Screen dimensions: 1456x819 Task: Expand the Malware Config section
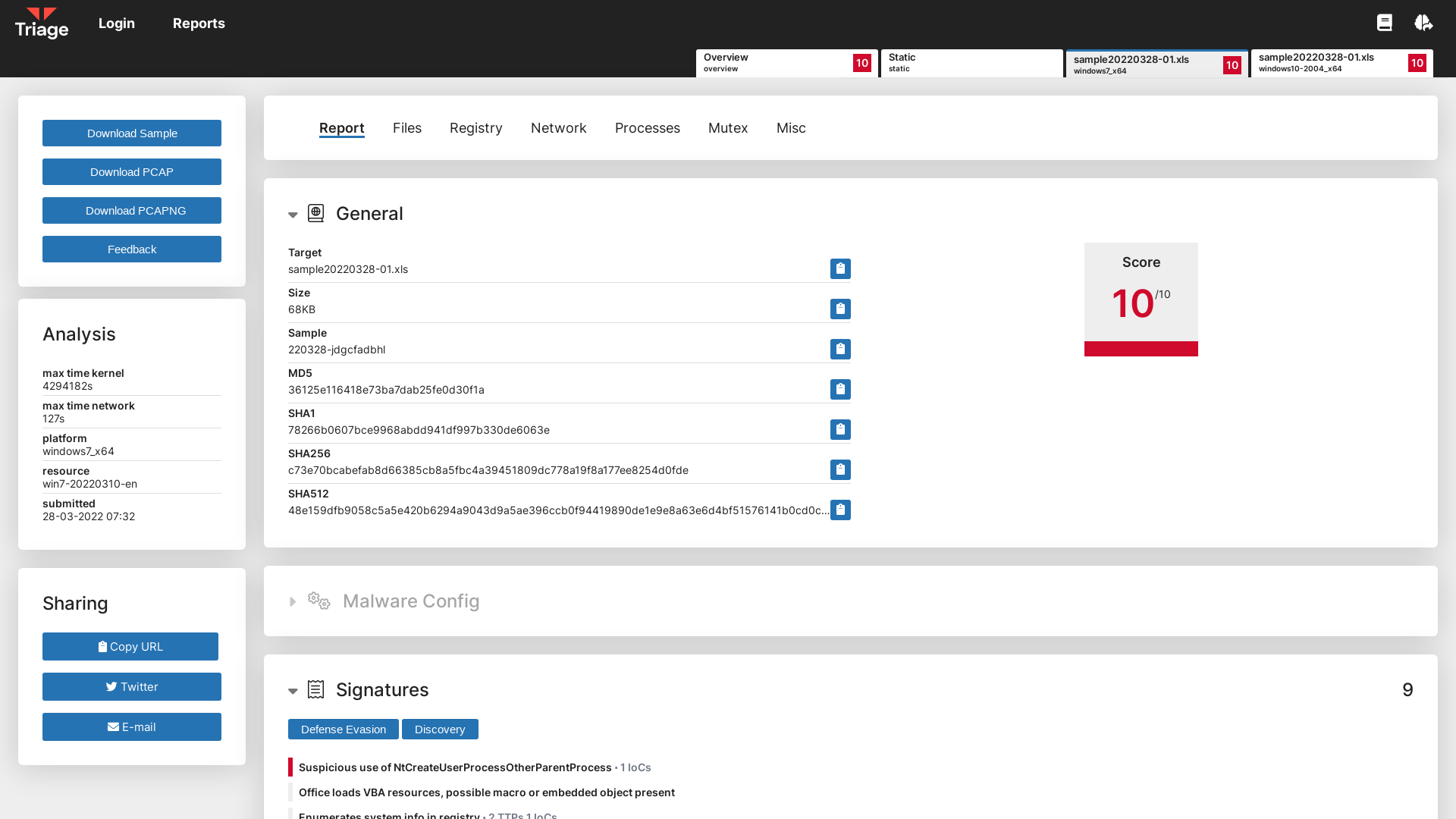click(x=293, y=601)
